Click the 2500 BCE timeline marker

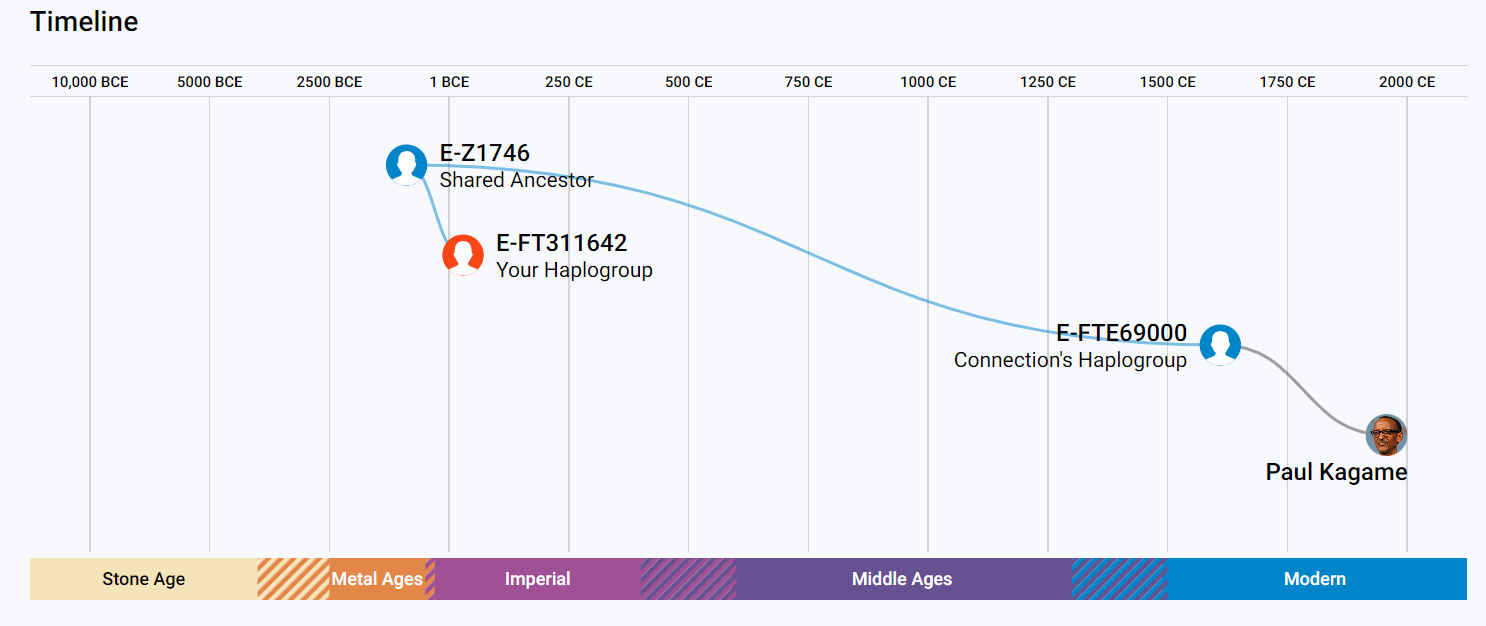[329, 82]
